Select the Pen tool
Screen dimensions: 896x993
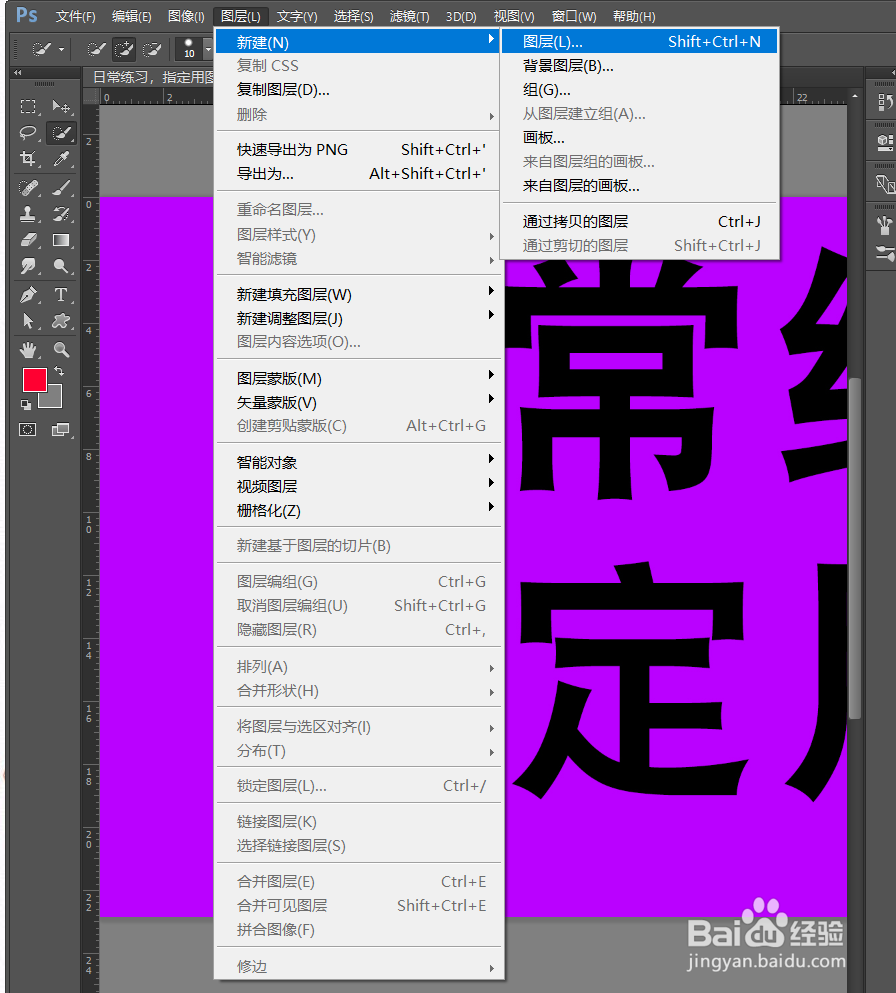[x=27, y=294]
